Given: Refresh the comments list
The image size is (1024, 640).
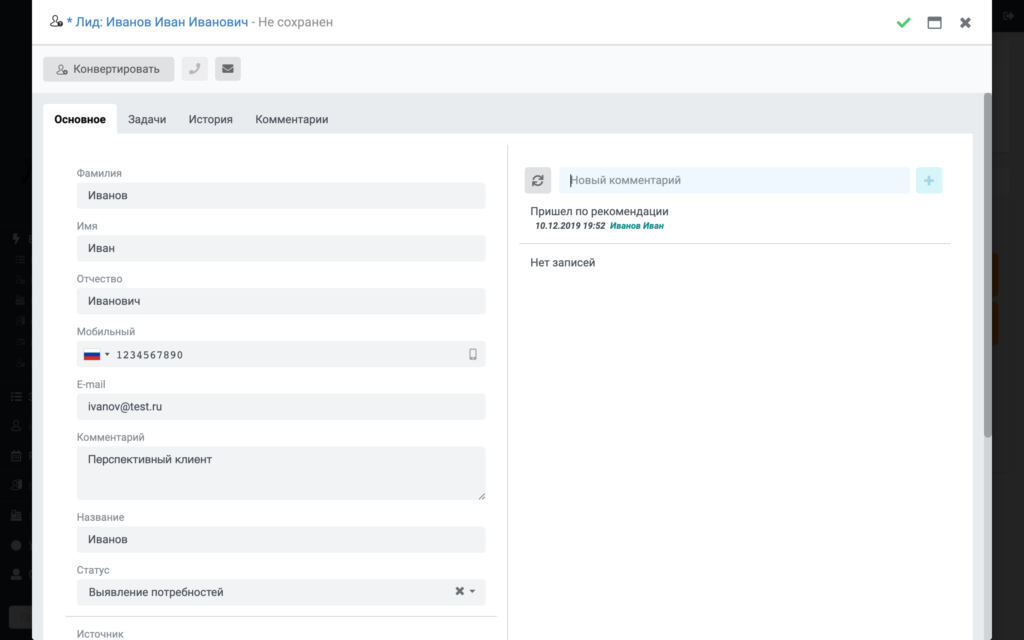Looking at the screenshot, I should pyautogui.click(x=537, y=180).
